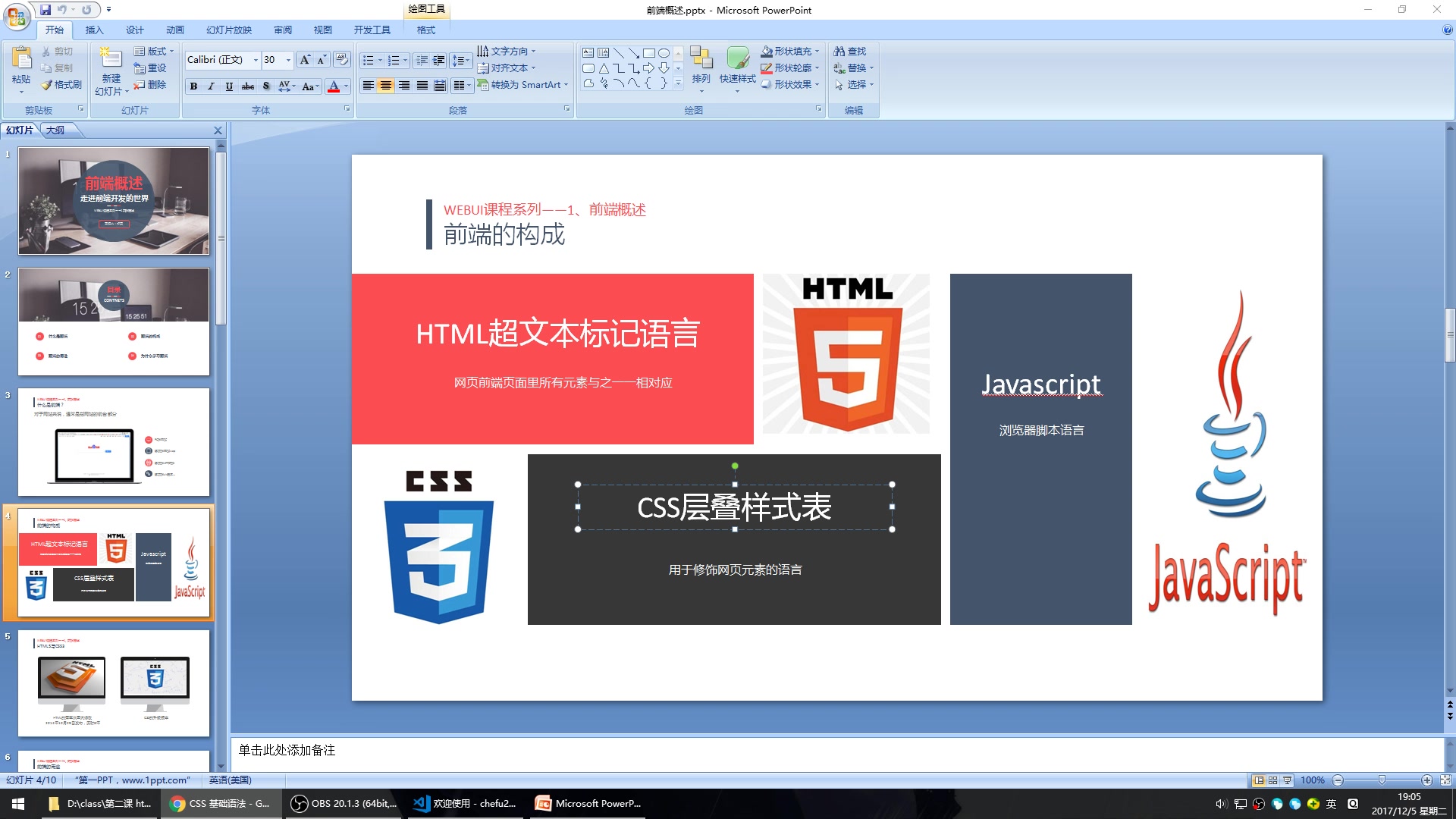
Task: Expand the font color dropdown arrow
Action: click(347, 86)
